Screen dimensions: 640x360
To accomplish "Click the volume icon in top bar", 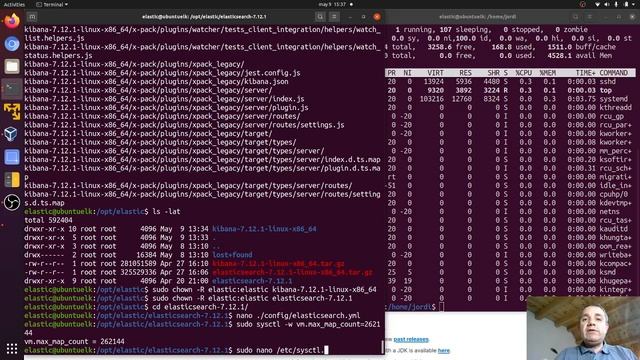I will click(x=607, y=4).
